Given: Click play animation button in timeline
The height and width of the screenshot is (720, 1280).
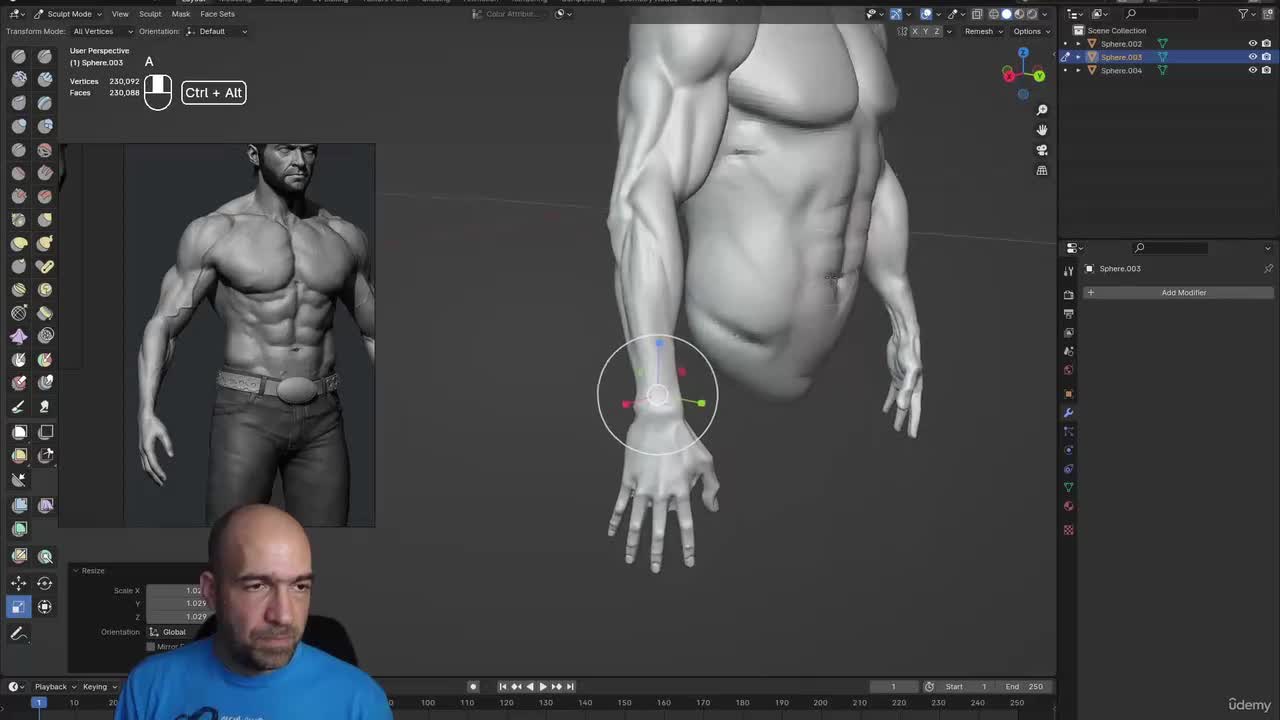Looking at the screenshot, I should [x=543, y=687].
